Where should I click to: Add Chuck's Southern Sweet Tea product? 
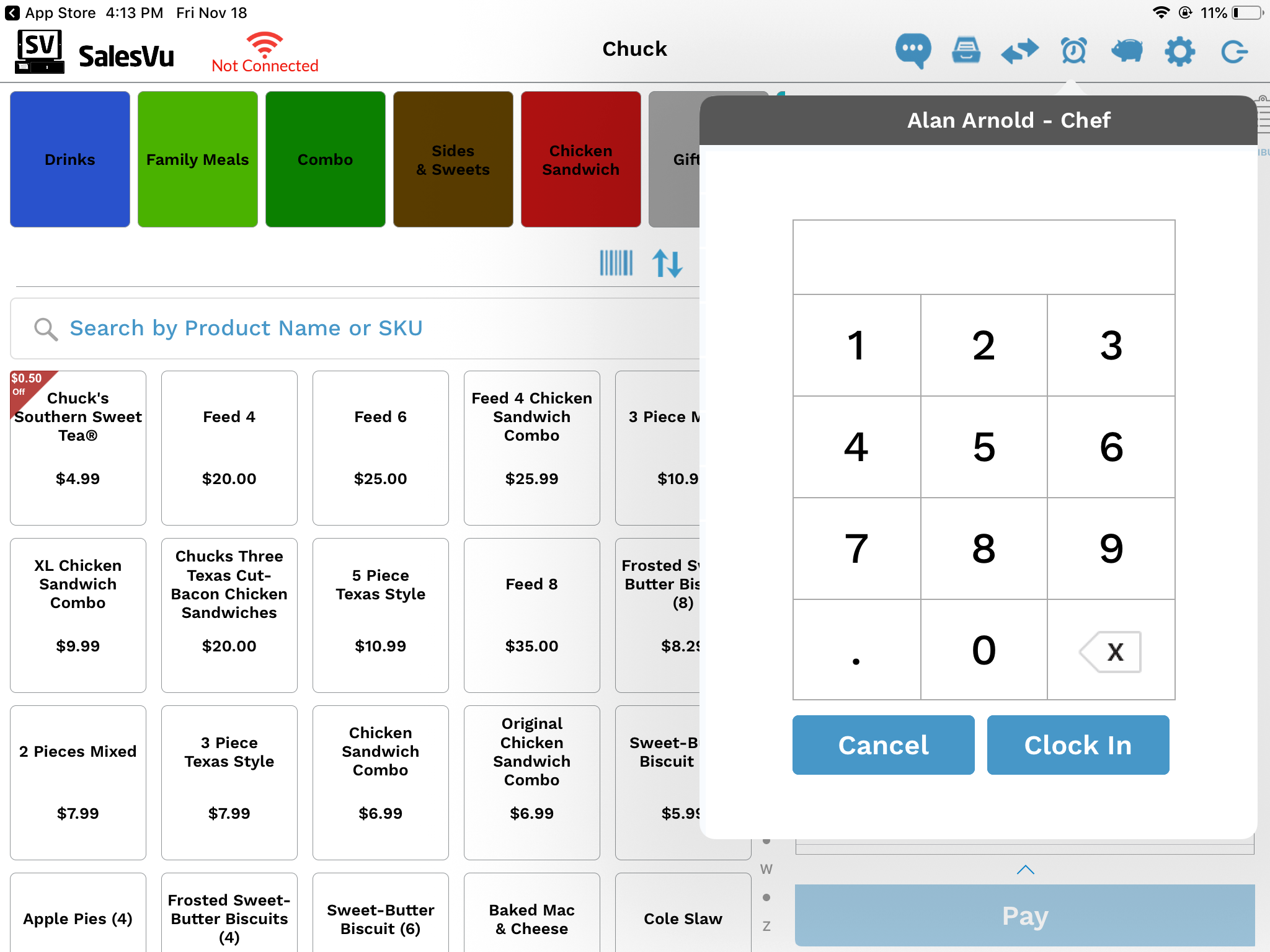tap(78, 448)
